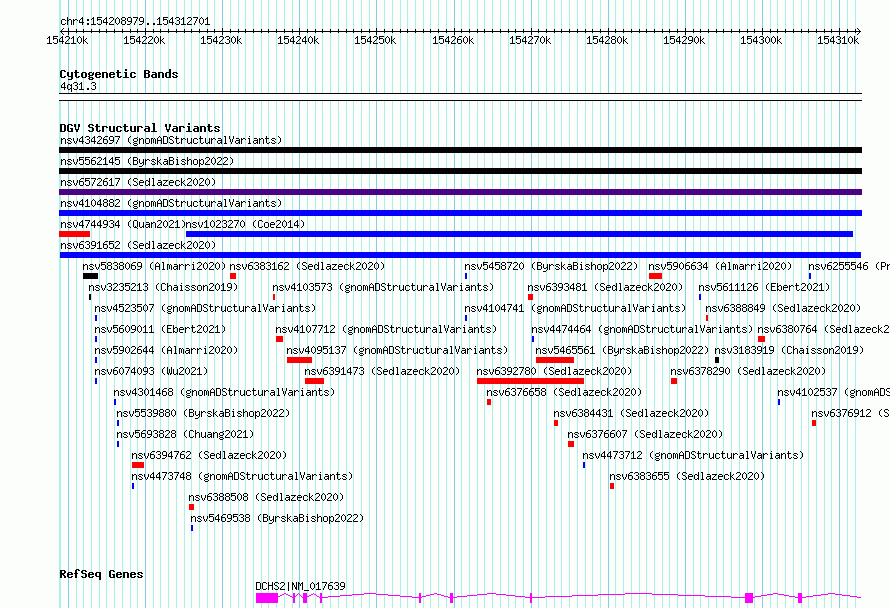The height and width of the screenshot is (608, 890).
Task: Select nsv4473712 gnomADStructuralVariants label
Action: pos(693,455)
